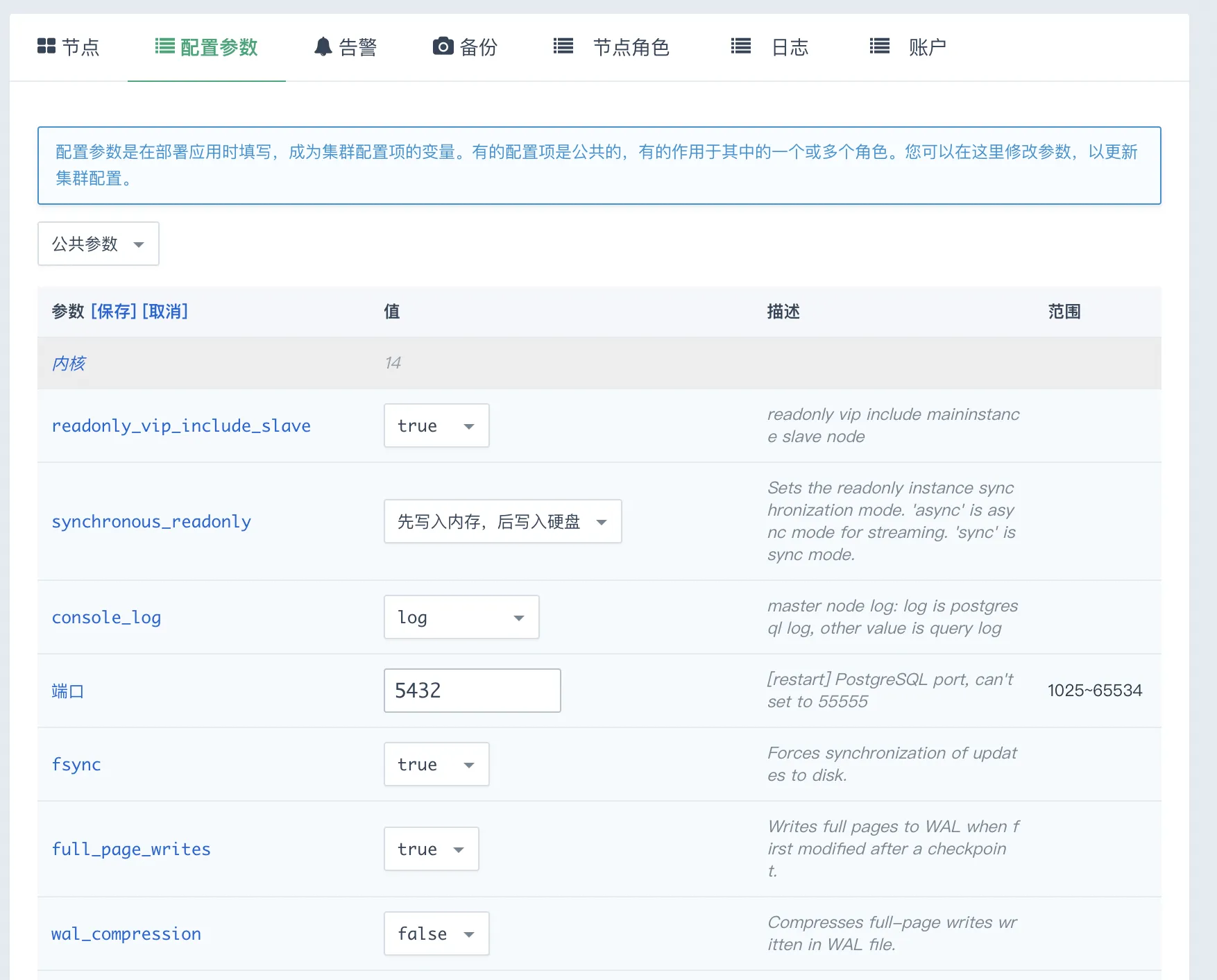This screenshot has width=1217, height=980.
Task: Click the synchronous_readonly parameter name
Action: (x=151, y=521)
